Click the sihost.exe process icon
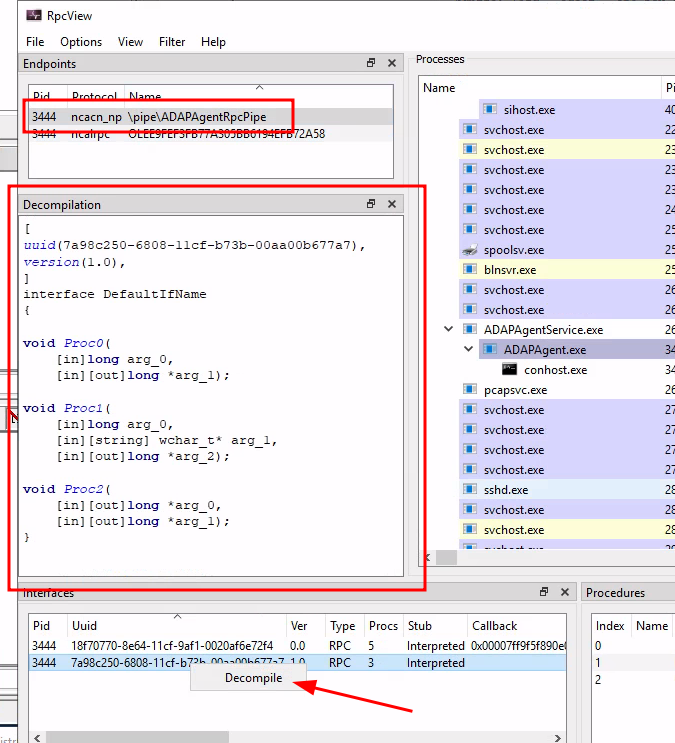The height and width of the screenshot is (743, 675). (x=490, y=109)
